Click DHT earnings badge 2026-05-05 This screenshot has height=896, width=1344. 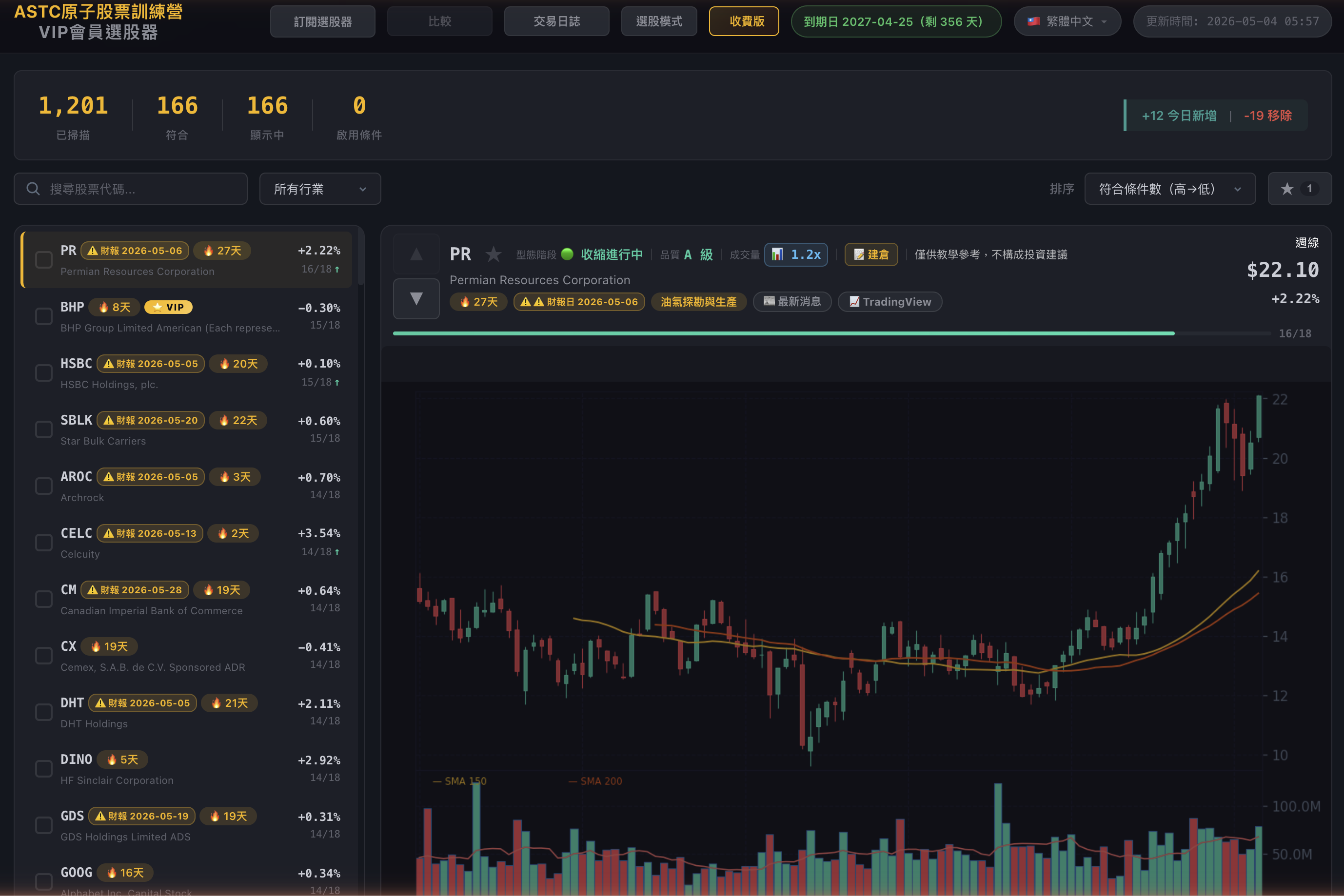coord(142,703)
